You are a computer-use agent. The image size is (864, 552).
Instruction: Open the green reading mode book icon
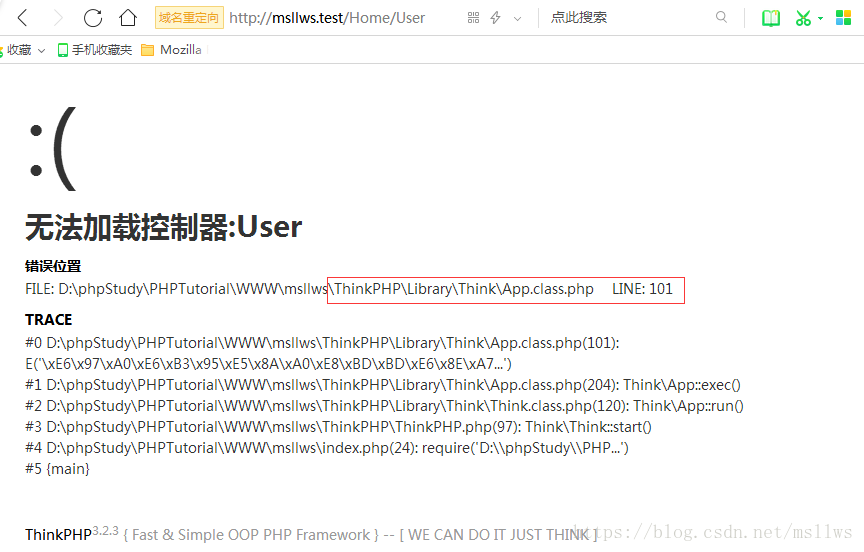[x=770, y=18]
